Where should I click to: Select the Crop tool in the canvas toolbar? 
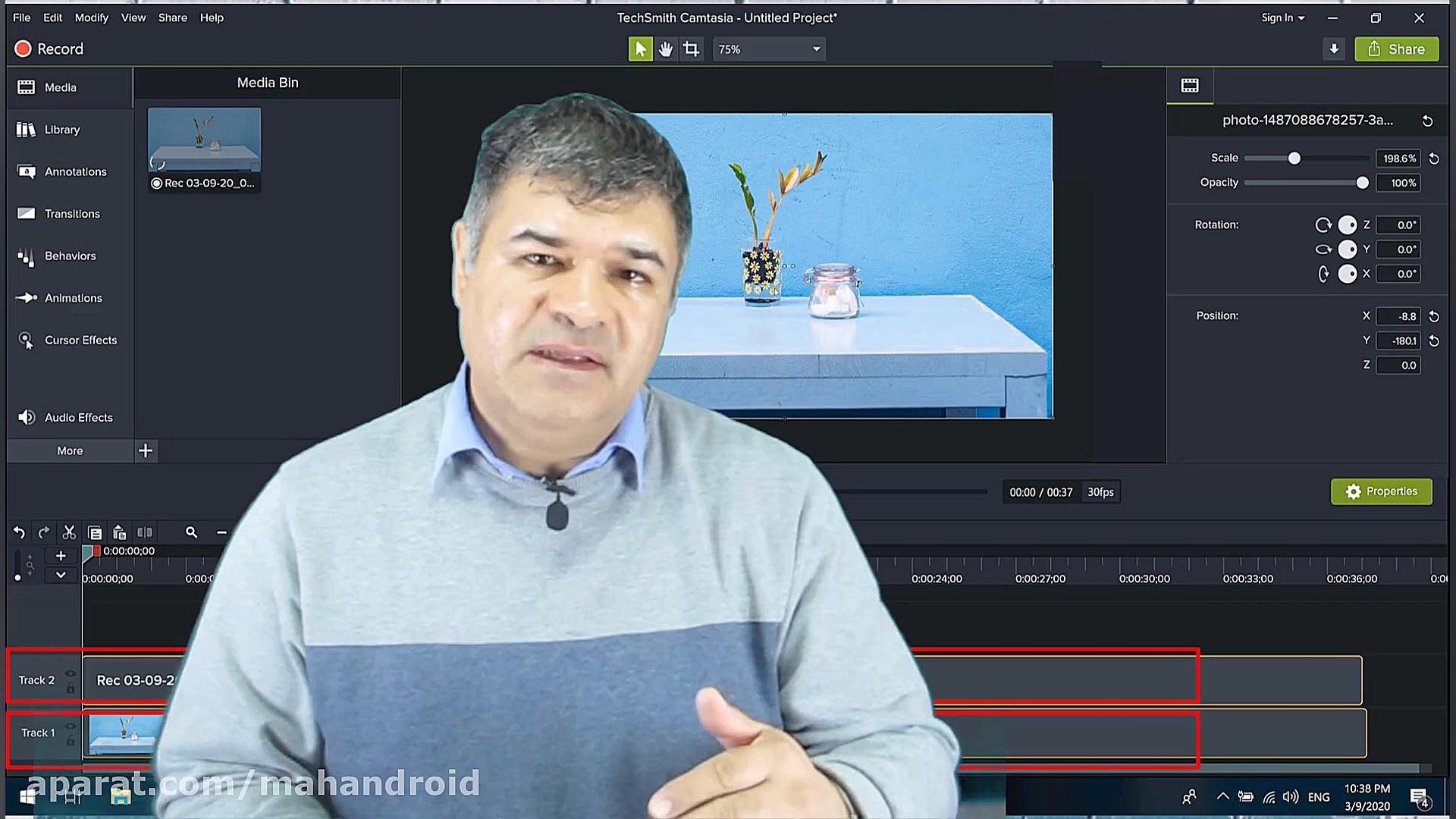pyautogui.click(x=691, y=49)
